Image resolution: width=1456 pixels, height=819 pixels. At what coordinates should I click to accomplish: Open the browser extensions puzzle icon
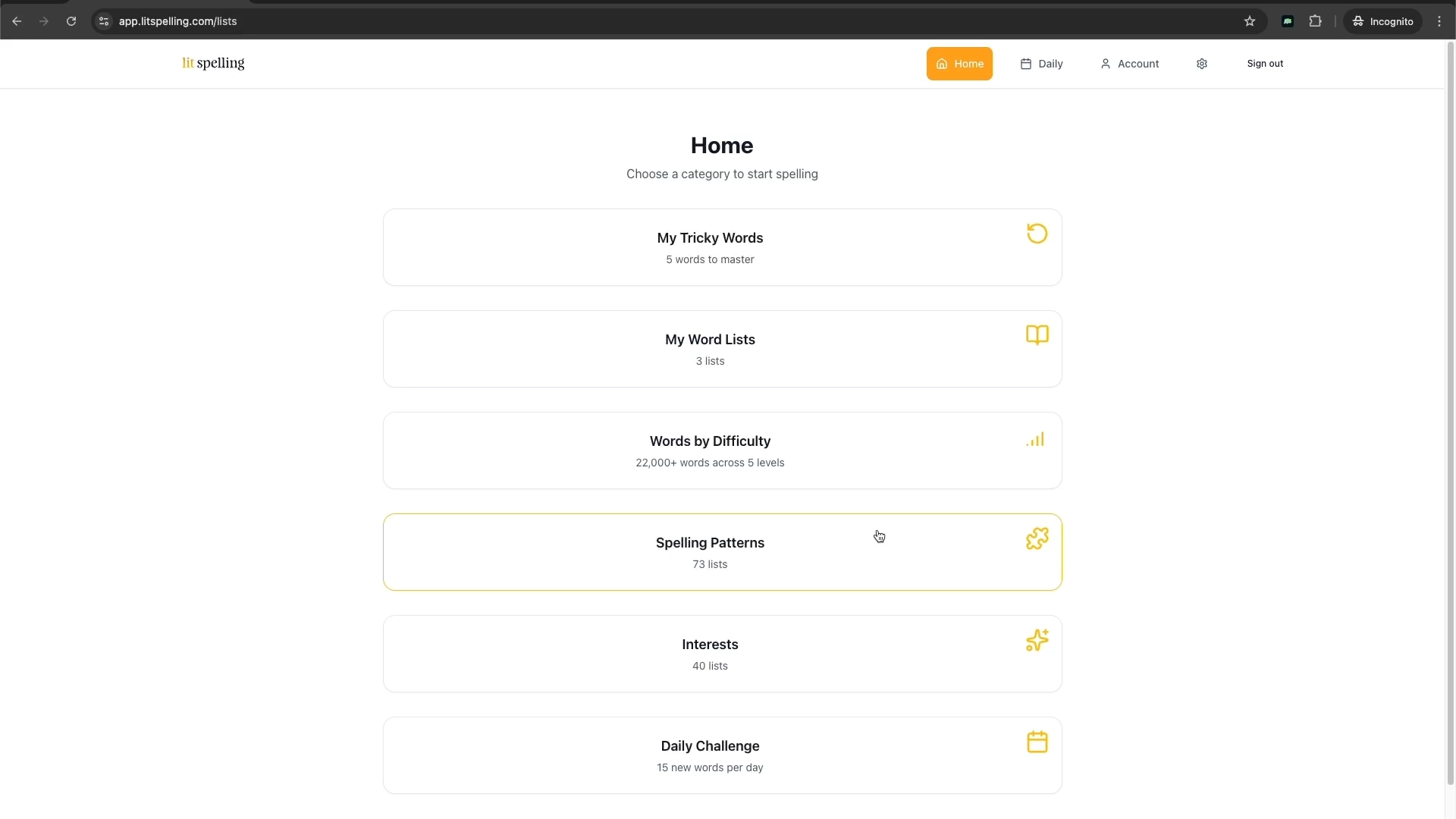pyautogui.click(x=1316, y=21)
